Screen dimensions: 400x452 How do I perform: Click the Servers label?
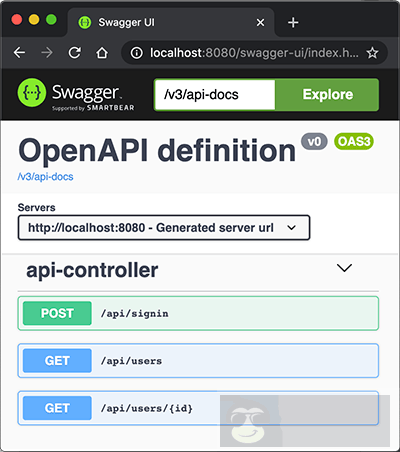coord(36,207)
